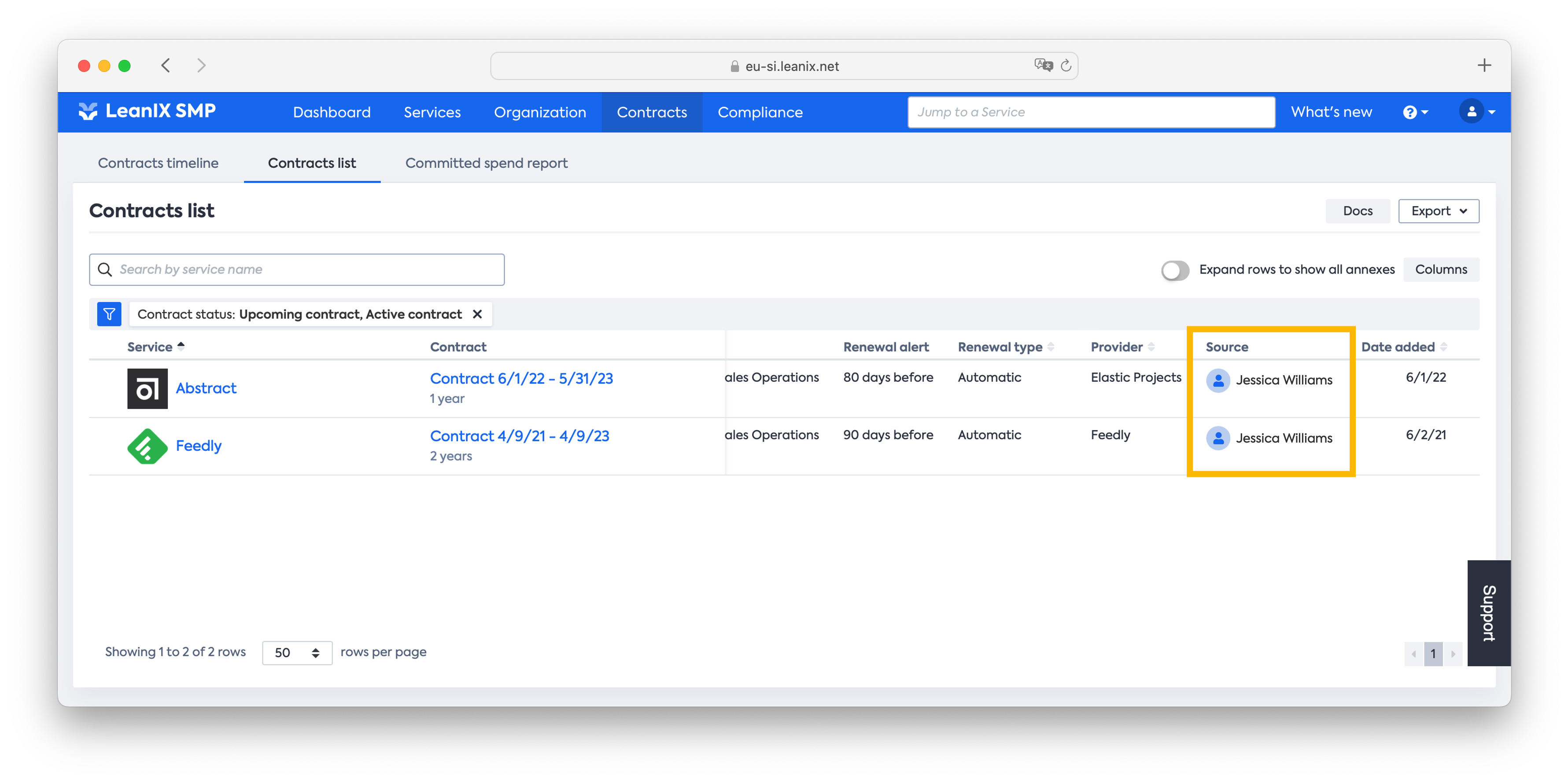Open the Abstract service logo
This screenshot has height=783, width=1568.
click(x=148, y=388)
